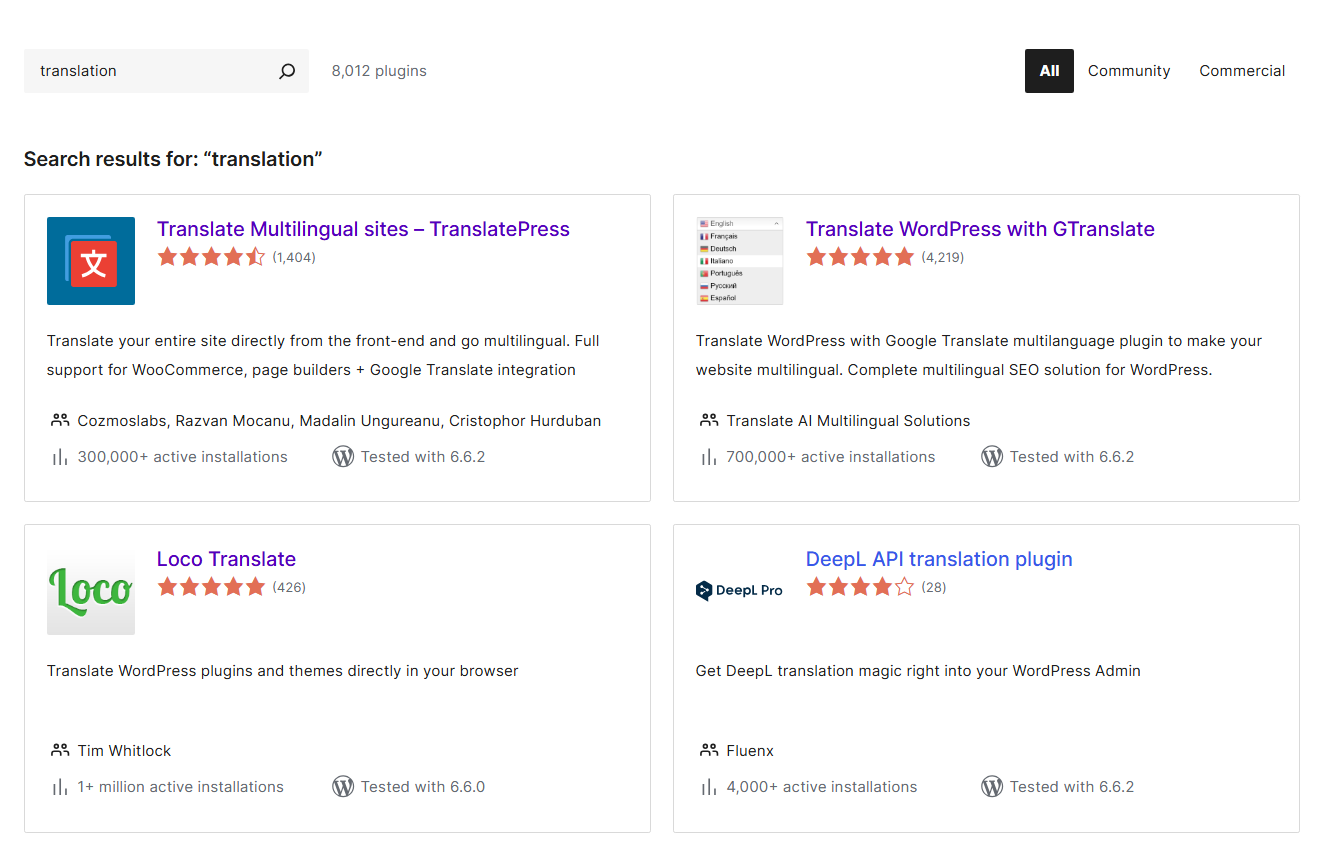Open Translate WordPress with GTranslate link

[x=980, y=229]
